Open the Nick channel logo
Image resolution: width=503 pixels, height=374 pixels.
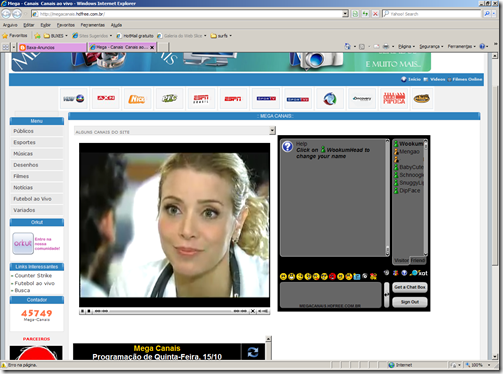tap(137, 99)
